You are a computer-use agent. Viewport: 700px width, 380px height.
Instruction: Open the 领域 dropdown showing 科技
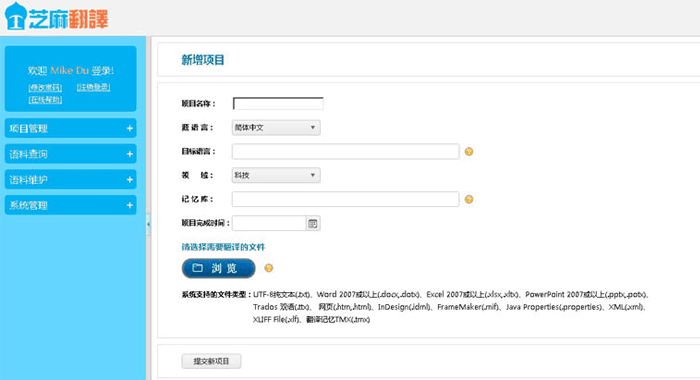[276, 175]
